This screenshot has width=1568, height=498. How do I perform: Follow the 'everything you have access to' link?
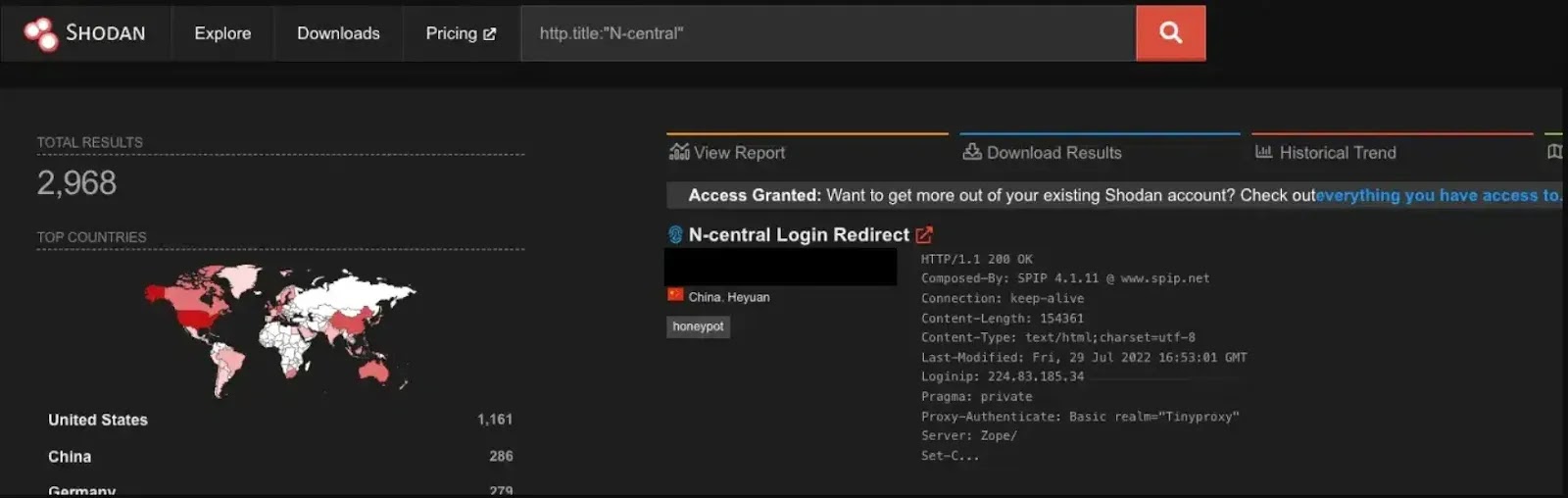pyautogui.click(x=1438, y=195)
